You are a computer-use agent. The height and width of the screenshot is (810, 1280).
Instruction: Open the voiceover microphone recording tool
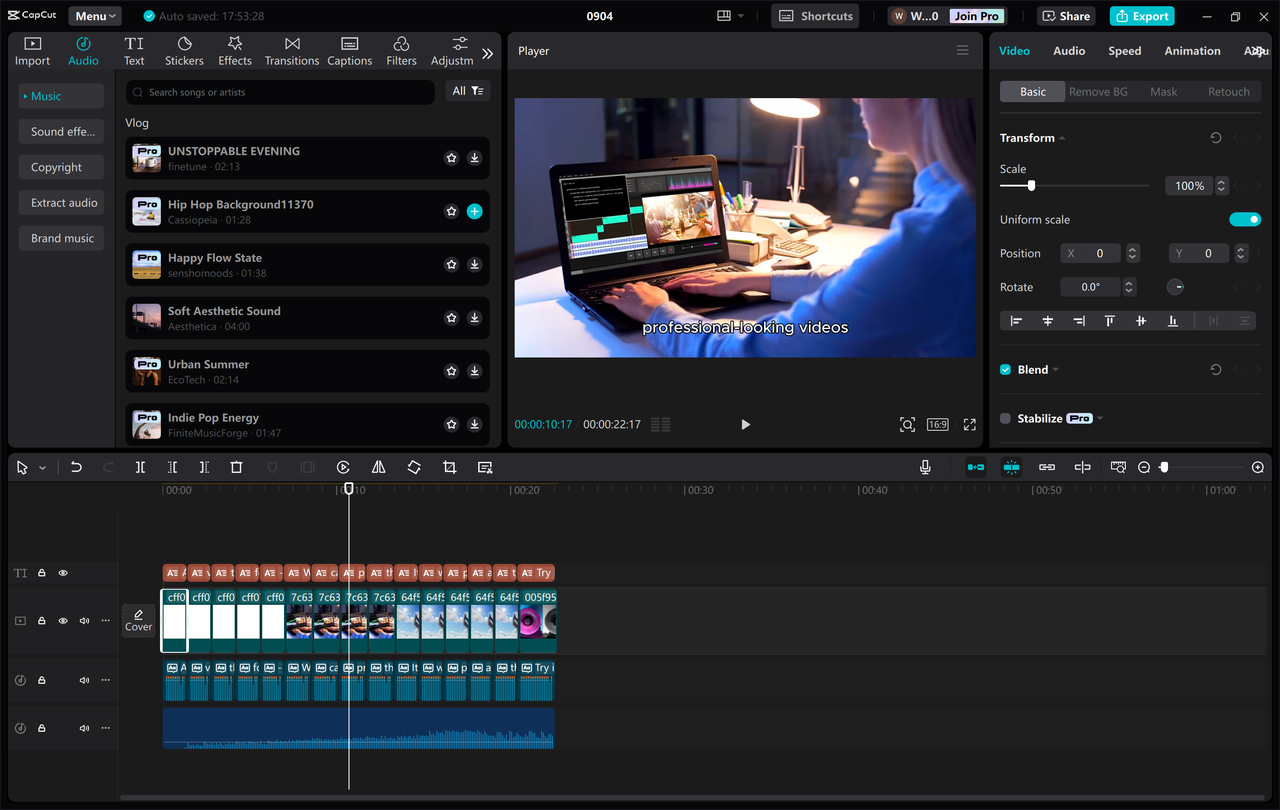(925, 467)
